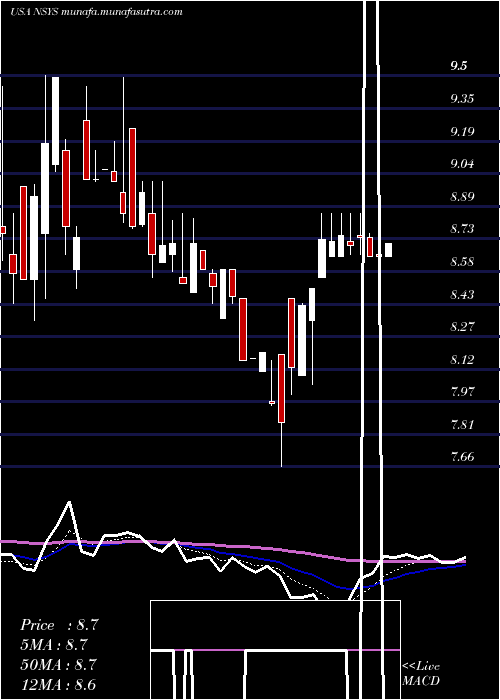Image resolution: width=500 pixels, height=700 pixels.
Task: Click the 'Price : 8.7' readout
Action: tap(59, 625)
